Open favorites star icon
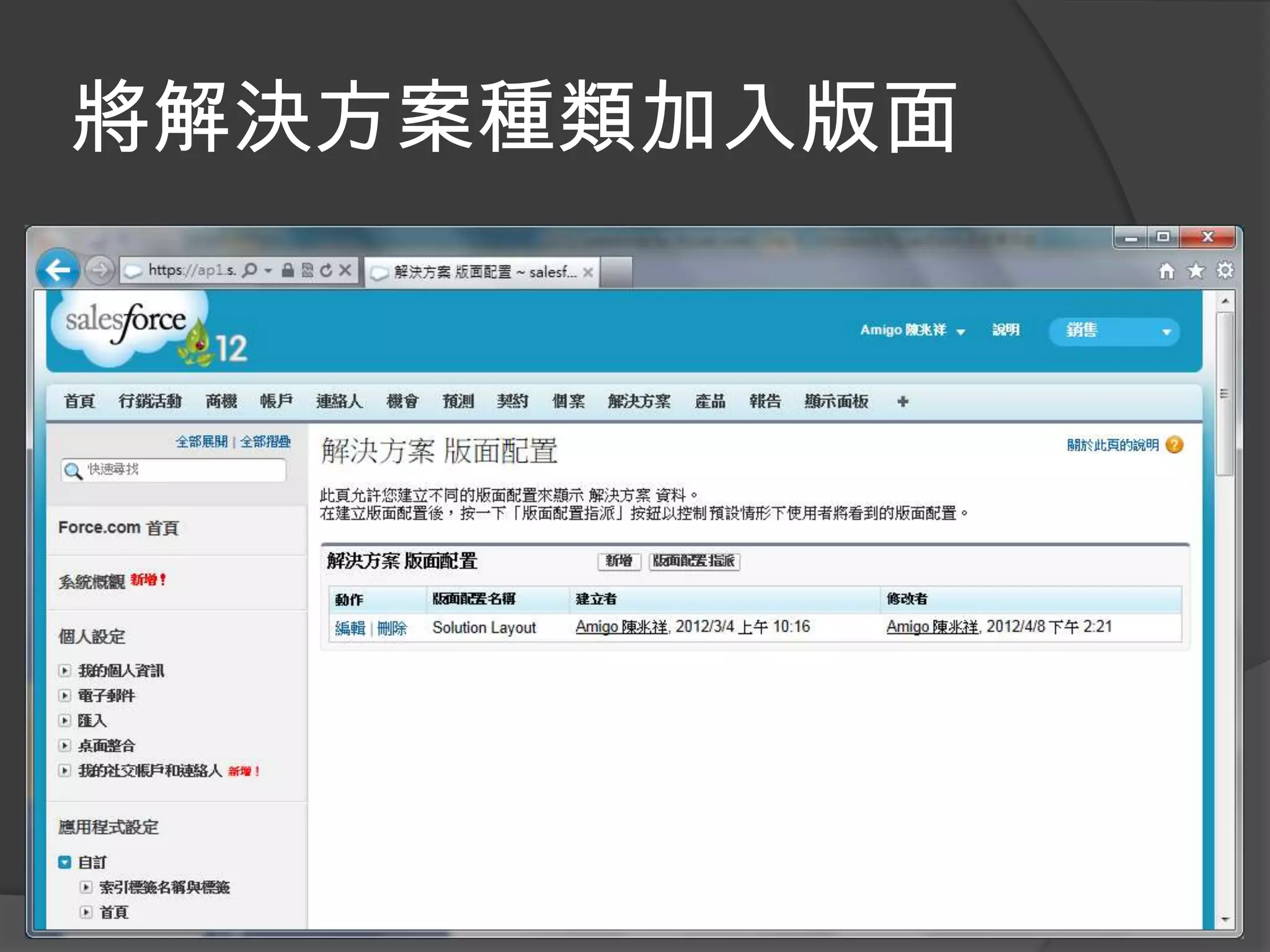 coord(1196,271)
